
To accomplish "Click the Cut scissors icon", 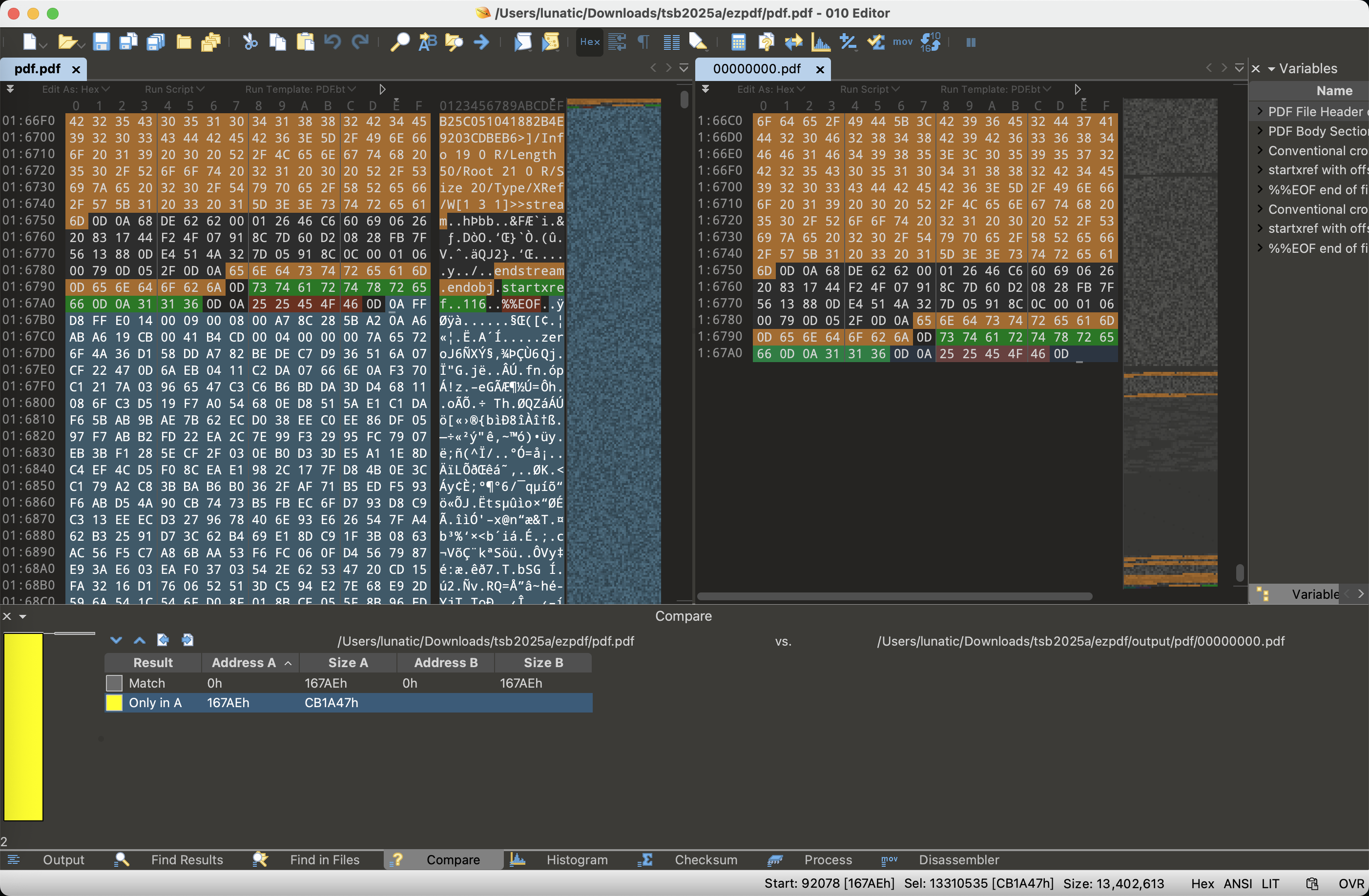I will tap(250, 42).
